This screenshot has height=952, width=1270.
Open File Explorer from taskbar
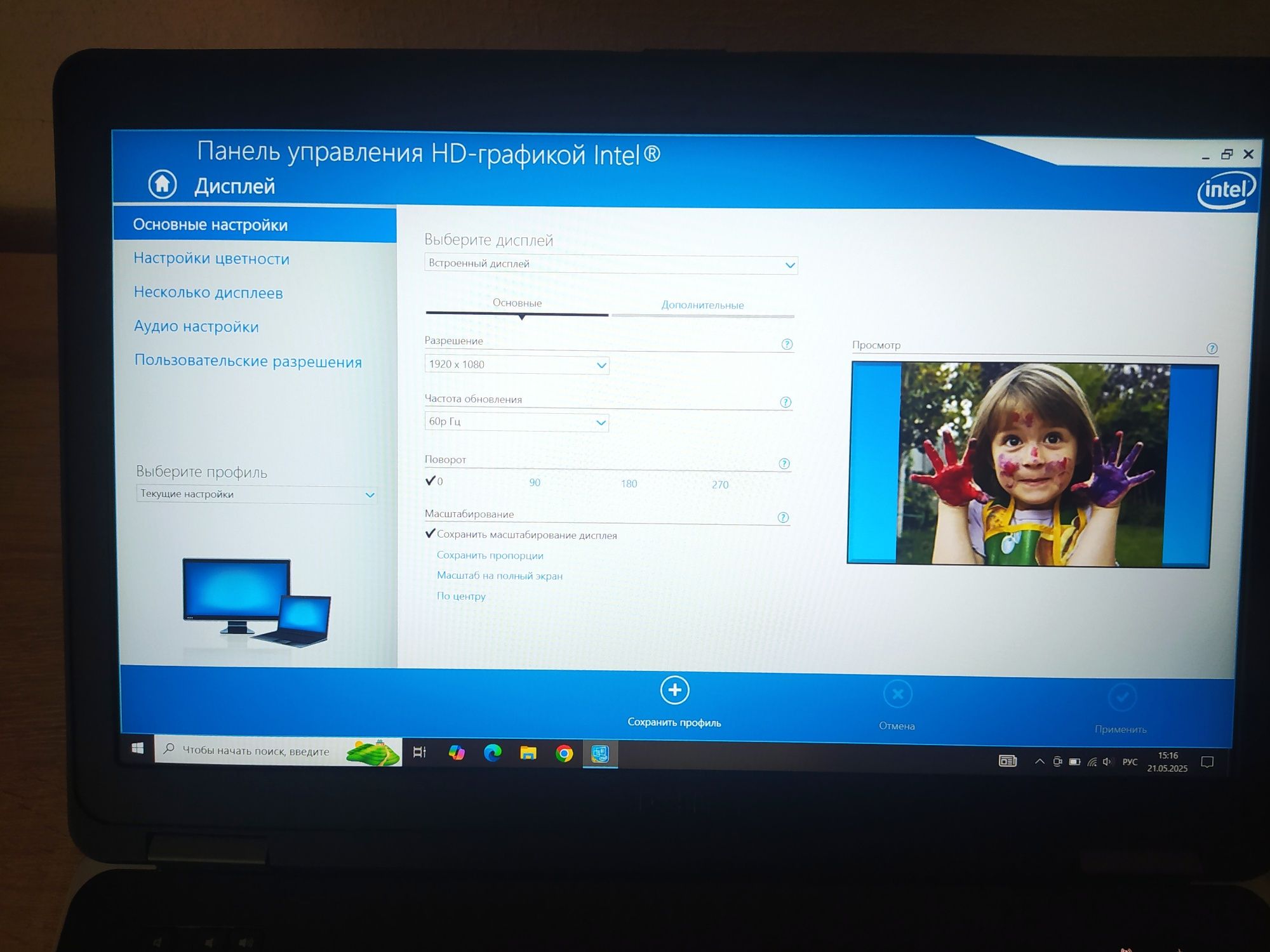[x=528, y=753]
